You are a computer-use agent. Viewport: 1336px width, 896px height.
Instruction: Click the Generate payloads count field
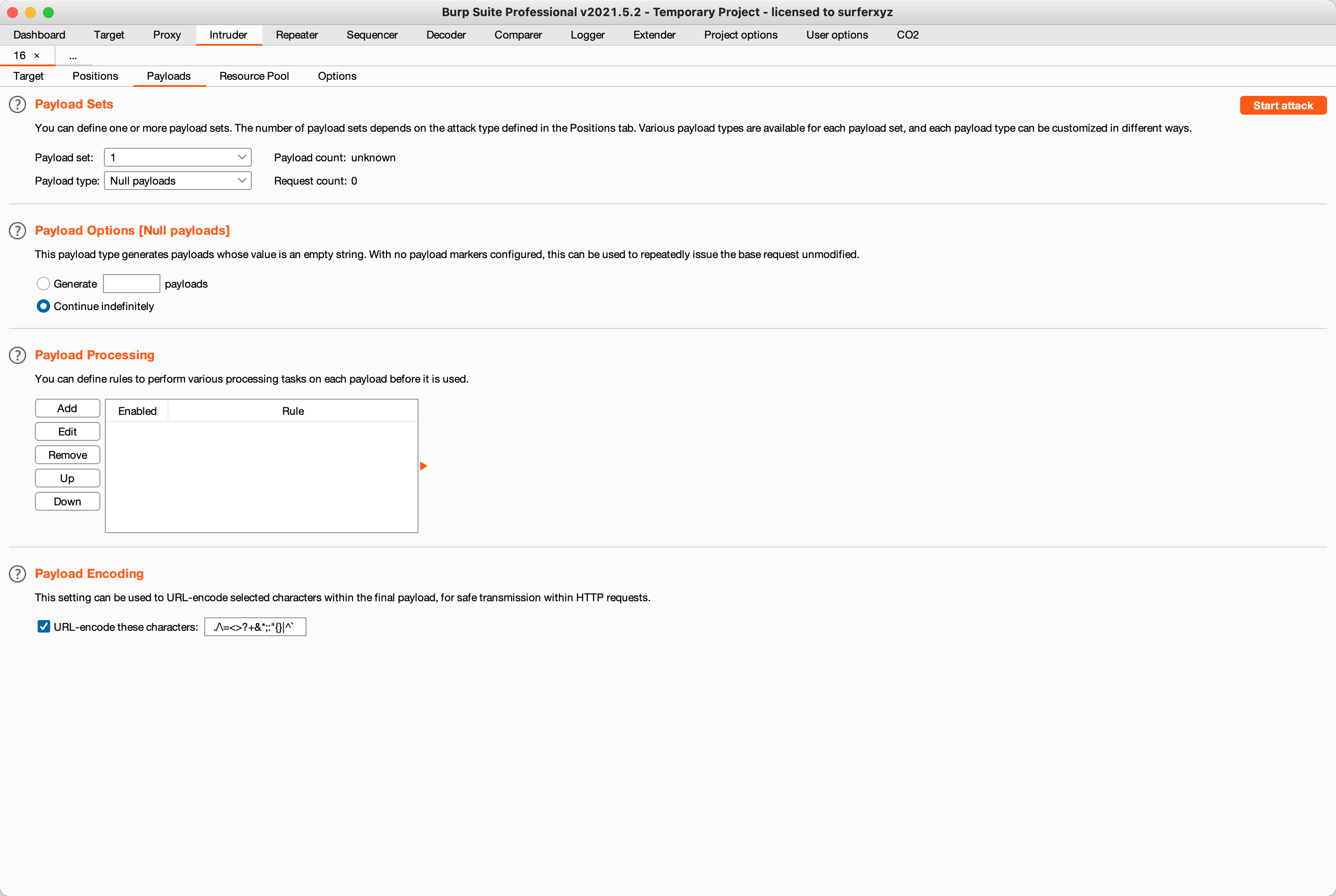131,284
